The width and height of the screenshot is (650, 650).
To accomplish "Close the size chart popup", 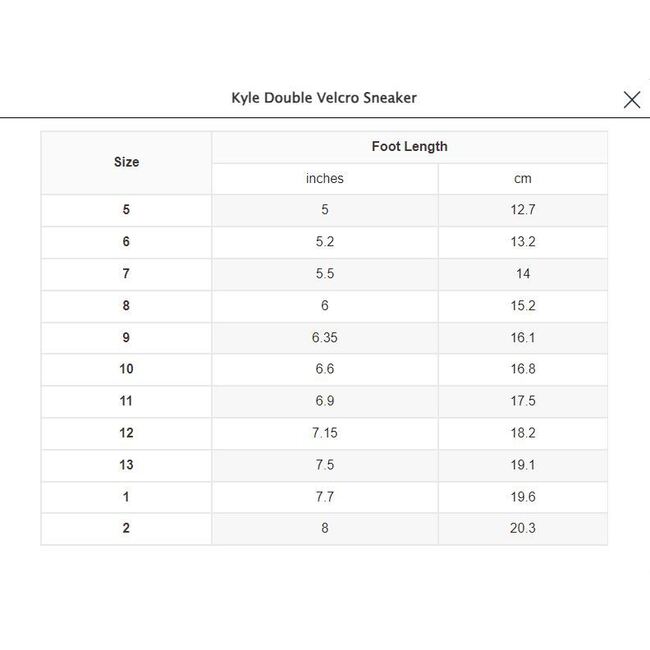I will (631, 99).
